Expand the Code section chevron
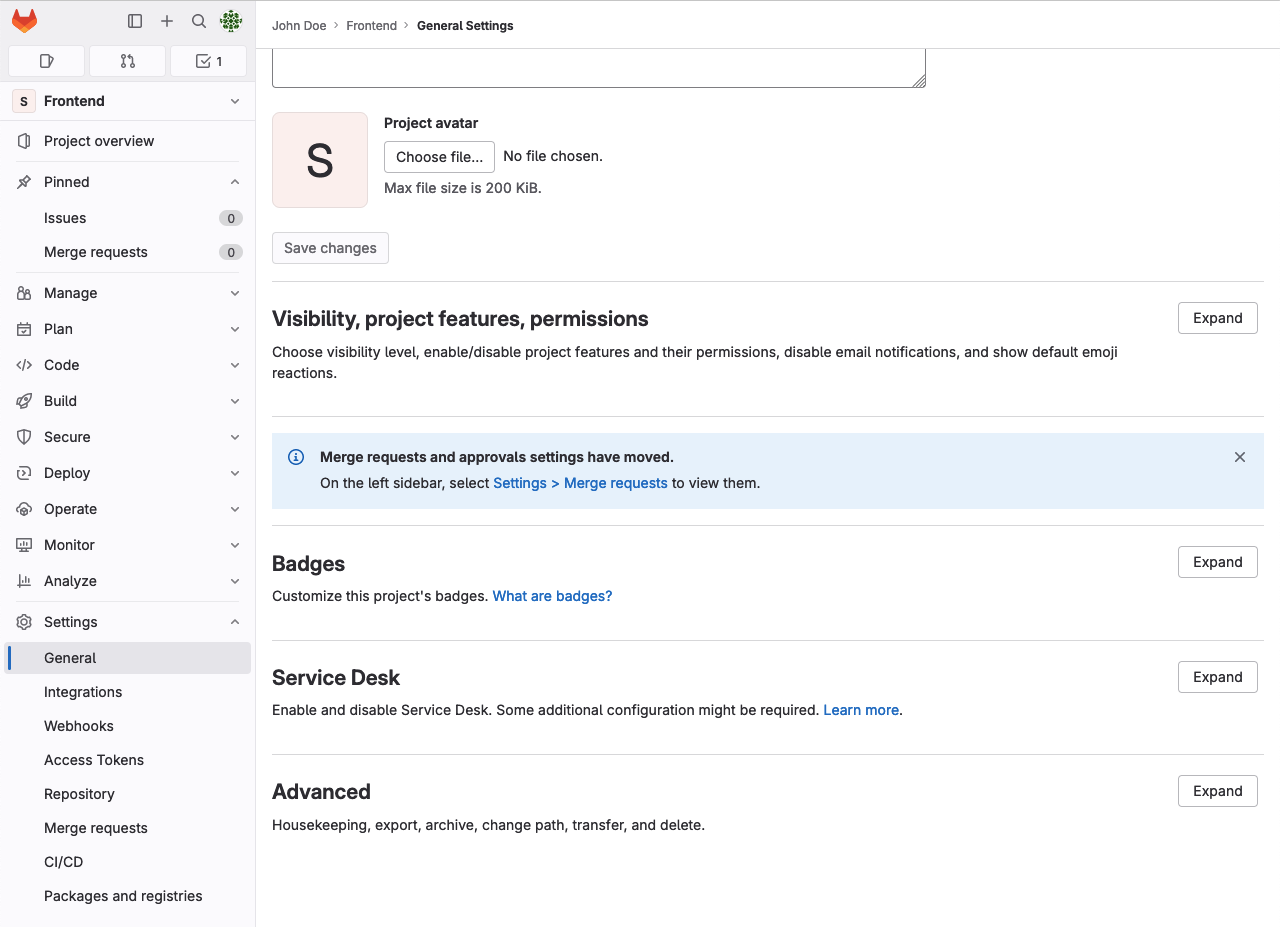Screen dimensions: 1280x927 (235, 365)
